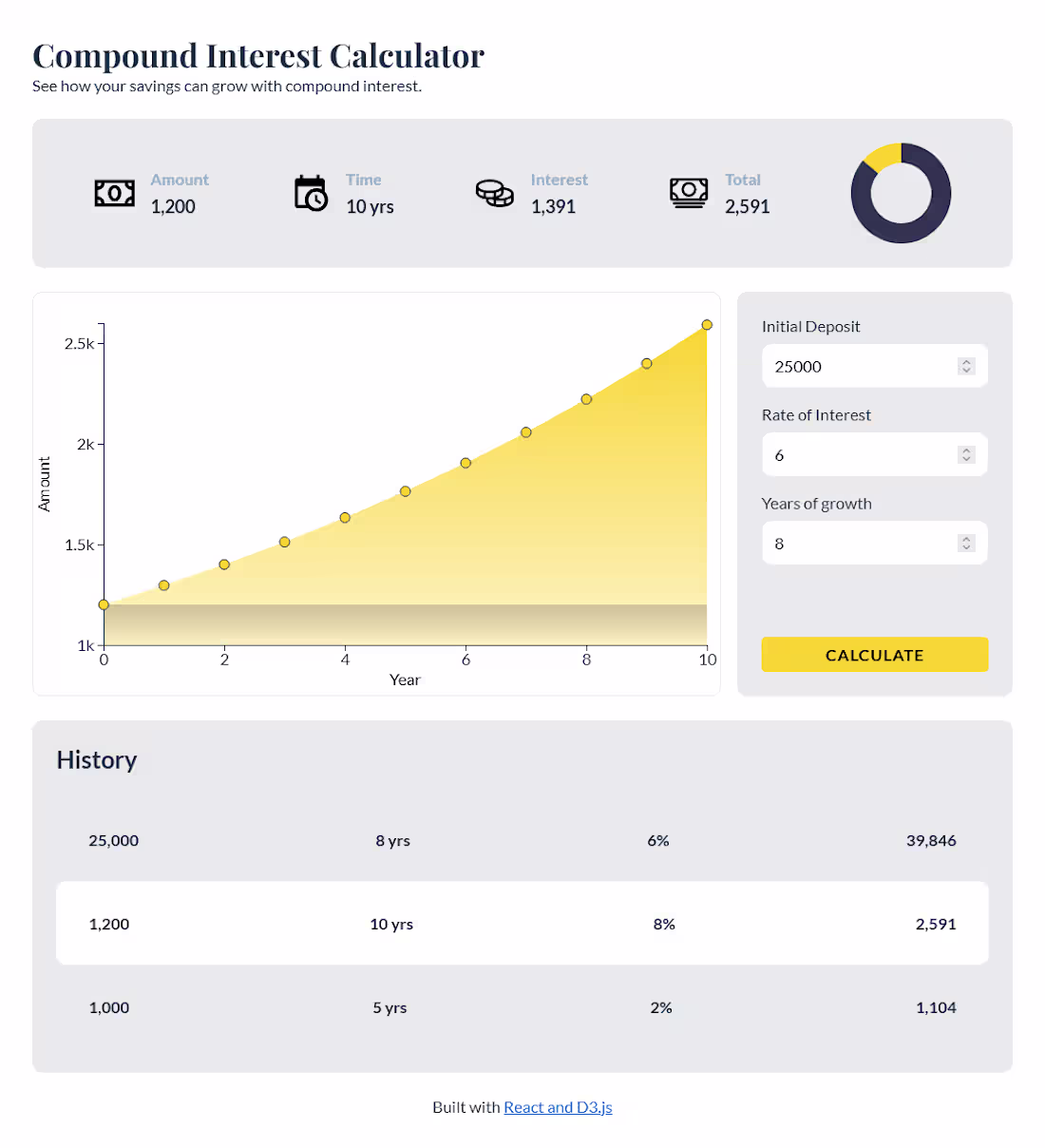Select the 25,000 deposit history row
1045x1148 pixels.
click(x=522, y=840)
